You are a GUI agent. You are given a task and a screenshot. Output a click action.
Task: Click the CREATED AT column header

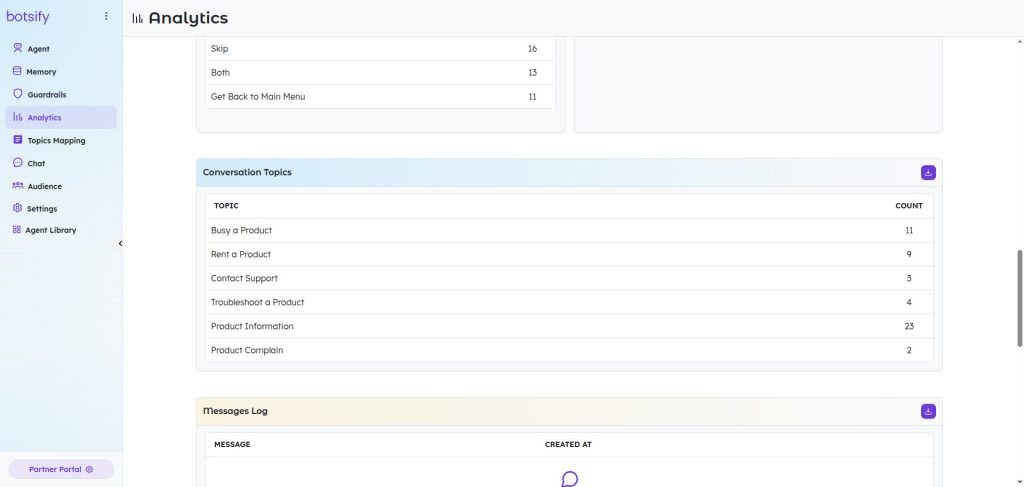point(568,445)
